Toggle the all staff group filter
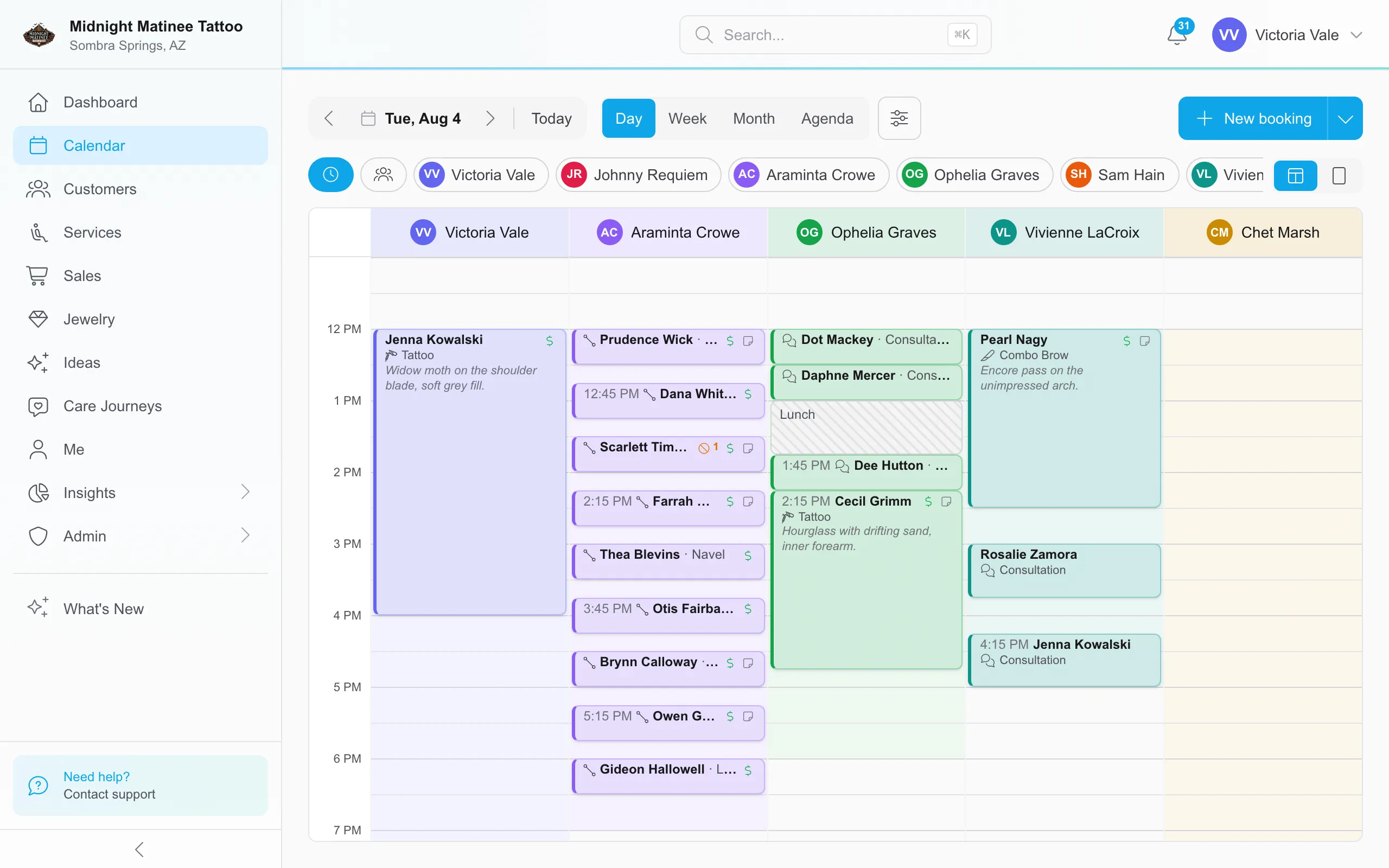 [x=384, y=175]
